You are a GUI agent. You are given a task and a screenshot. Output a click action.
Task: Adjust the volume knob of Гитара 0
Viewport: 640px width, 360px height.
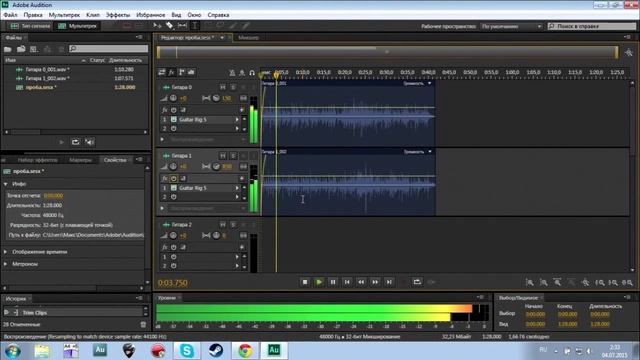tap(173, 98)
